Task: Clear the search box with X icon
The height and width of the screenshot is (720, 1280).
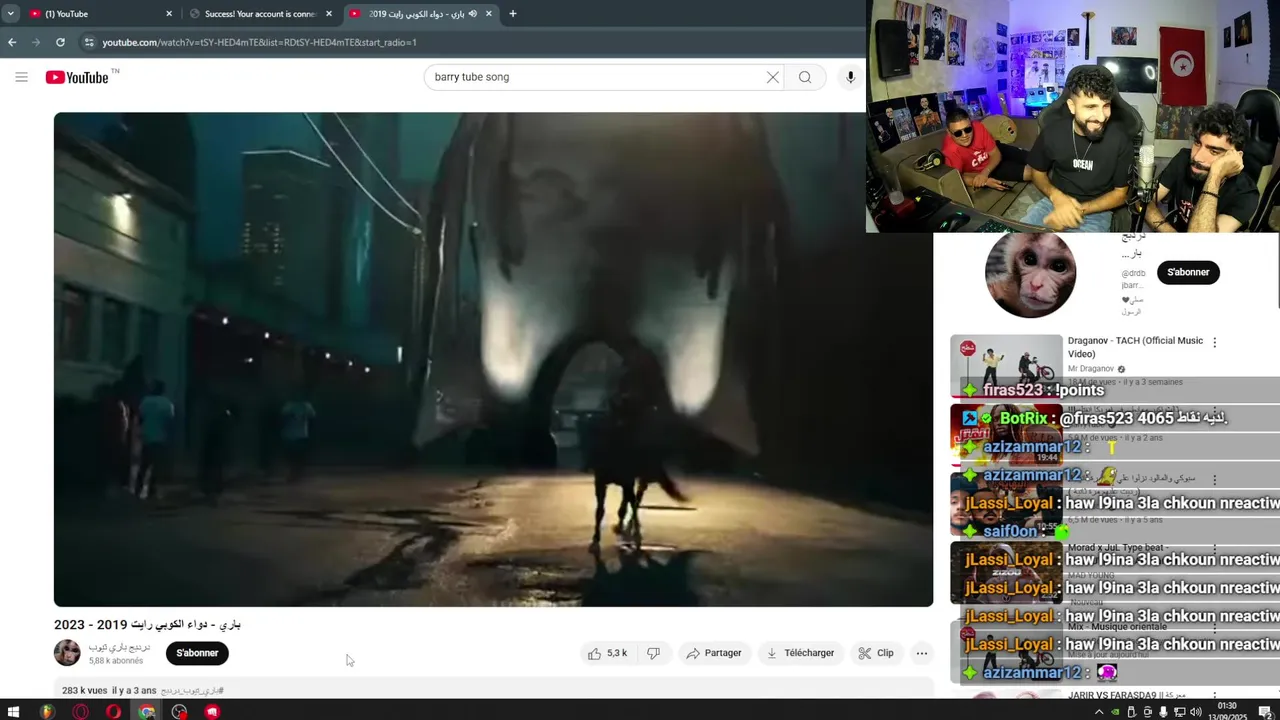Action: coord(773,77)
